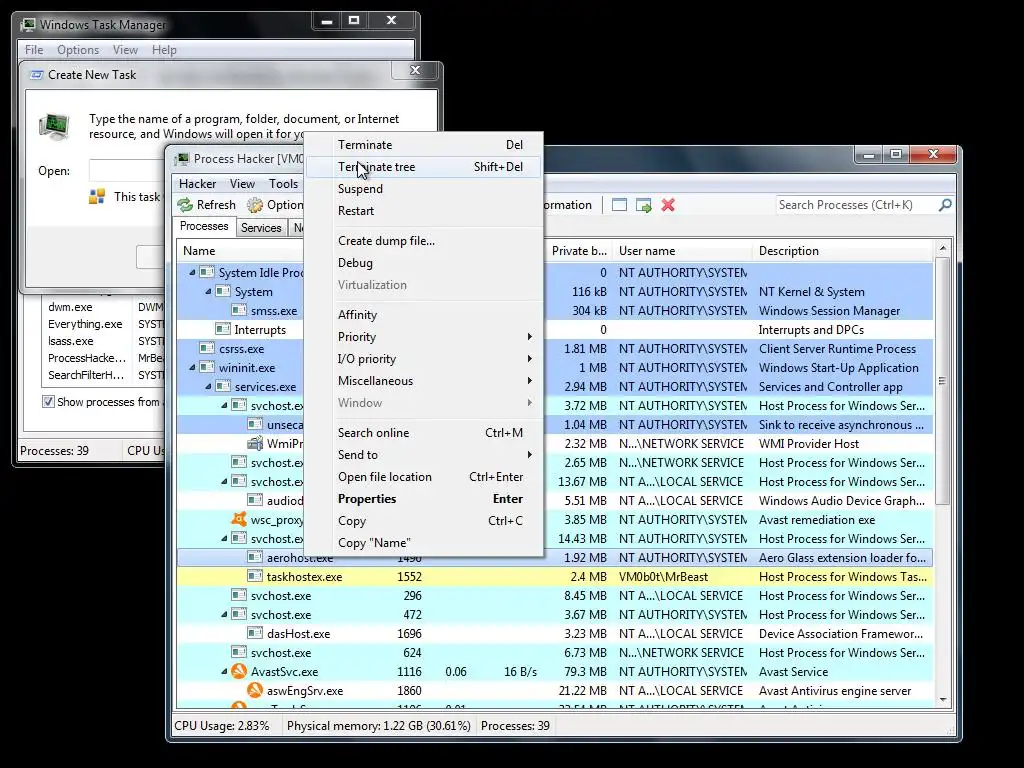Collapse the wininit.exe tree node
The image size is (1024, 768).
click(x=192, y=368)
